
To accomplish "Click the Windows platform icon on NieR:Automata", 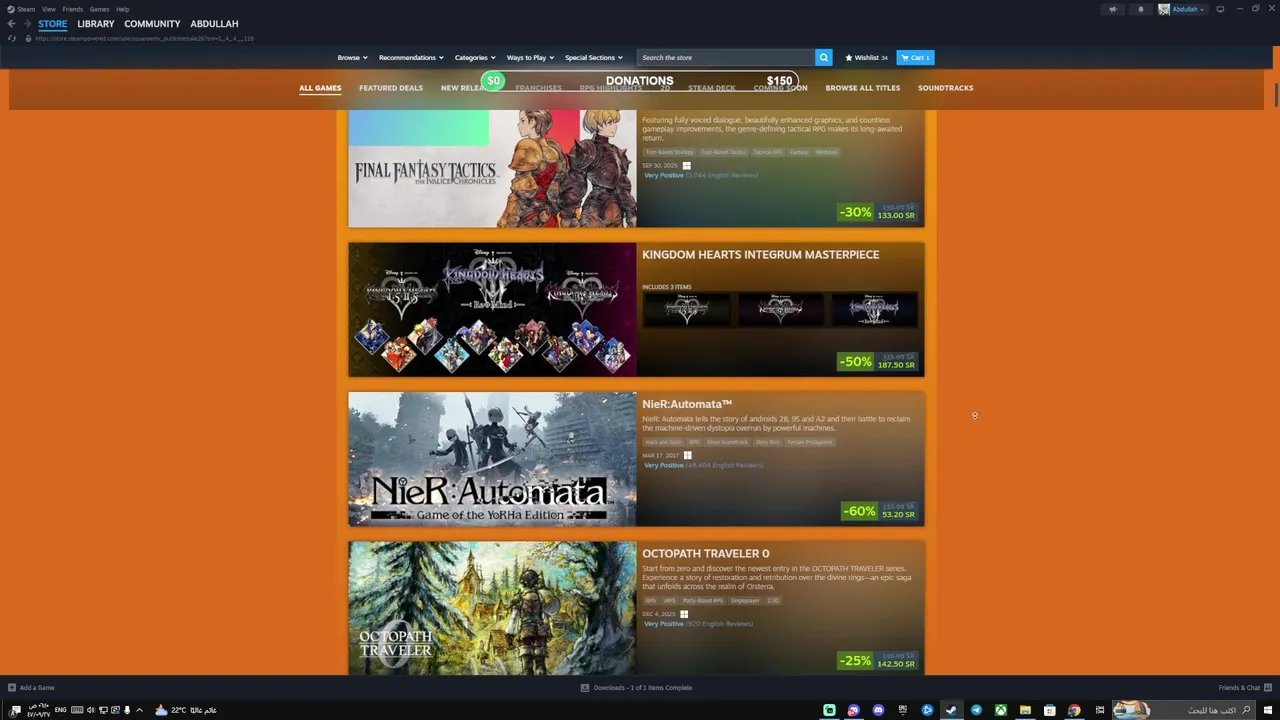I will [x=687, y=455].
